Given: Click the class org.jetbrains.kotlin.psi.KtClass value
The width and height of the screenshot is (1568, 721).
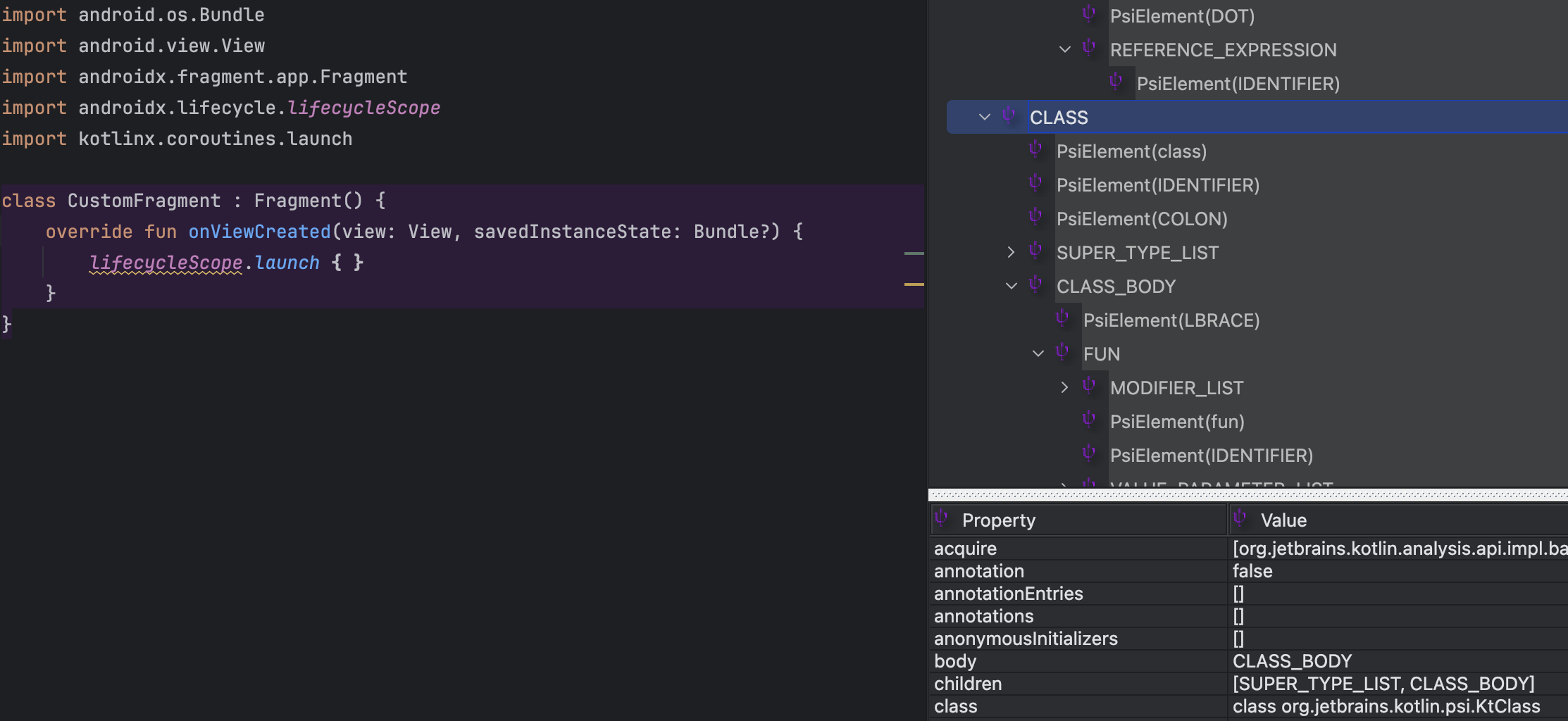Looking at the screenshot, I should point(1386,706).
